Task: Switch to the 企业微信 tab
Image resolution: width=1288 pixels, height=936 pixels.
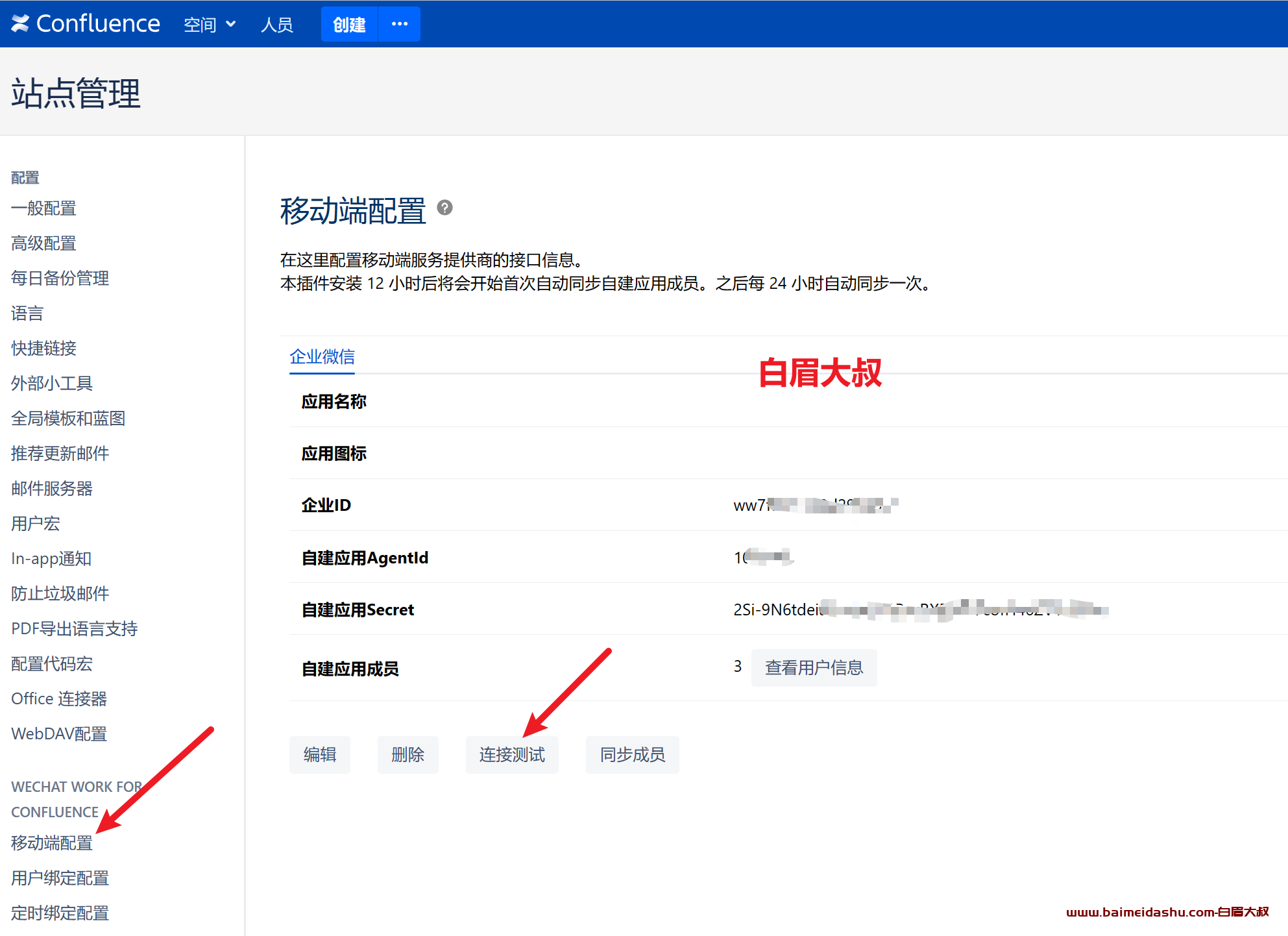Action: [x=322, y=356]
